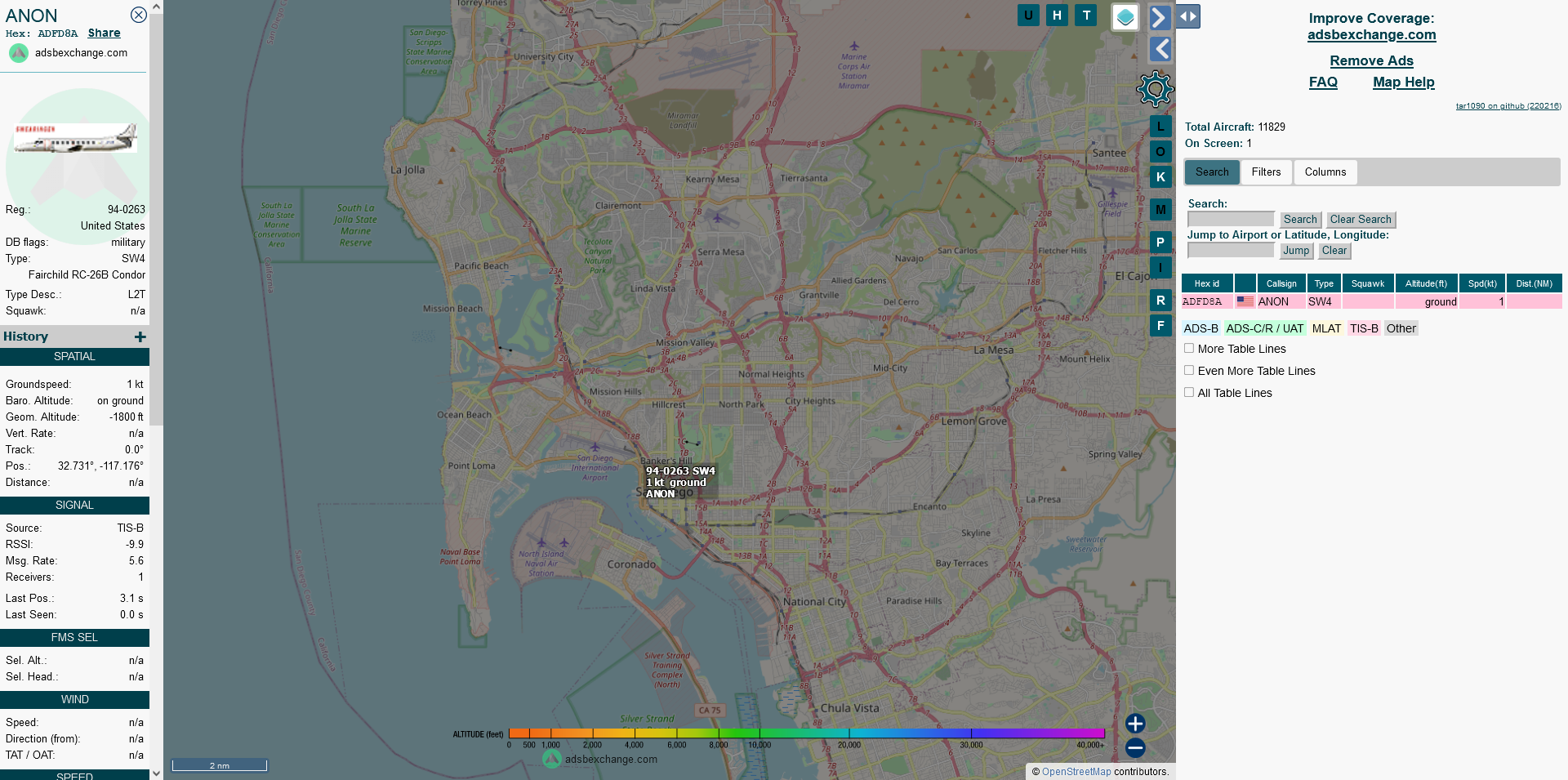Toggle the K map button
The image size is (1568, 780).
coord(1160,176)
